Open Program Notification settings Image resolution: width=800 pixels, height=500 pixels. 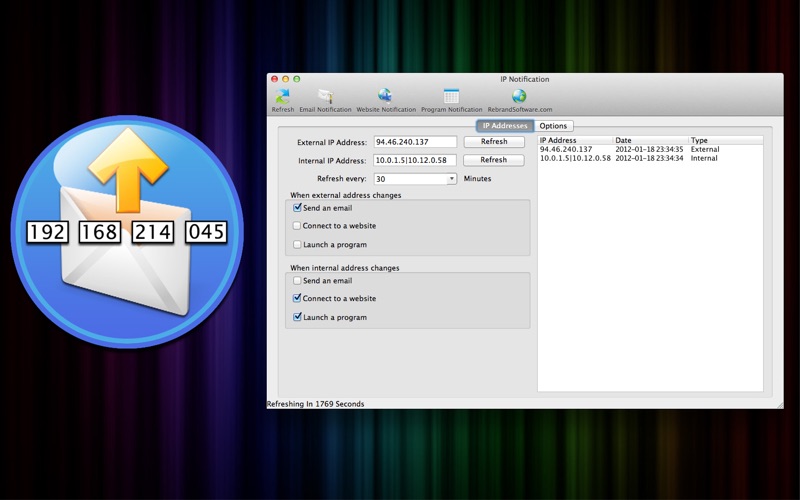point(451,97)
